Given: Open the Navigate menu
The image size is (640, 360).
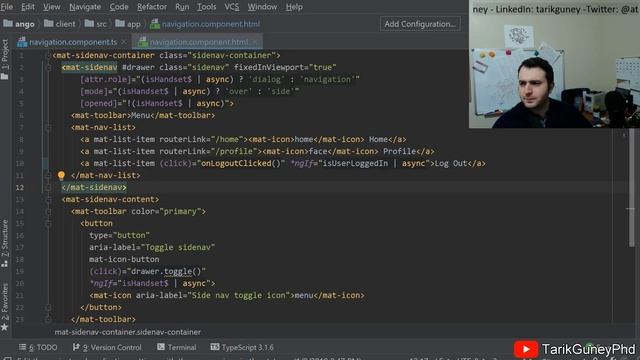Looking at the screenshot, I should (x=85, y=7).
